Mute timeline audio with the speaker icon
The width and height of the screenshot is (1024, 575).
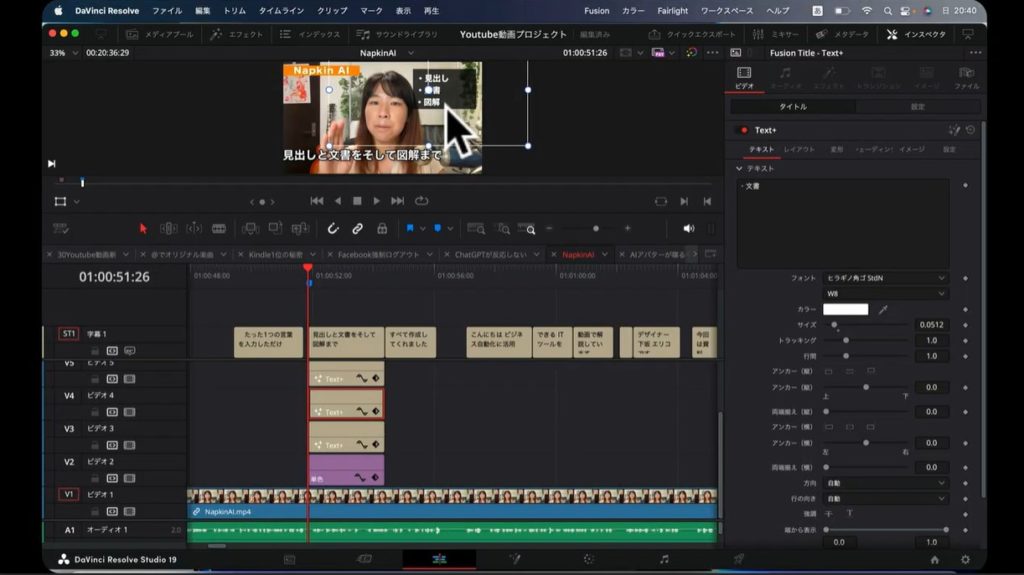click(x=688, y=228)
